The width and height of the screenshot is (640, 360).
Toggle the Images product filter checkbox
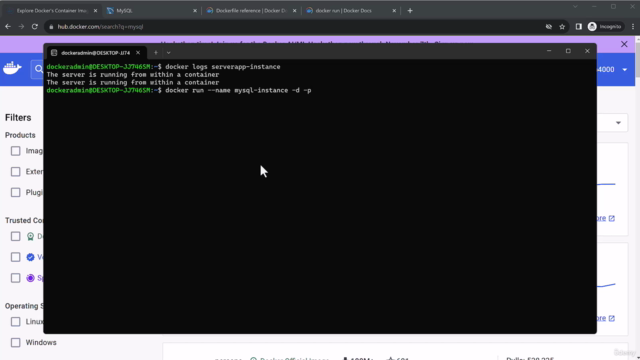click(16, 151)
